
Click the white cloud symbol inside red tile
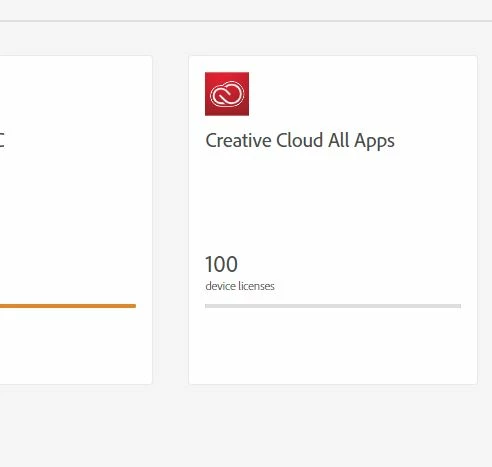[x=227, y=94]
